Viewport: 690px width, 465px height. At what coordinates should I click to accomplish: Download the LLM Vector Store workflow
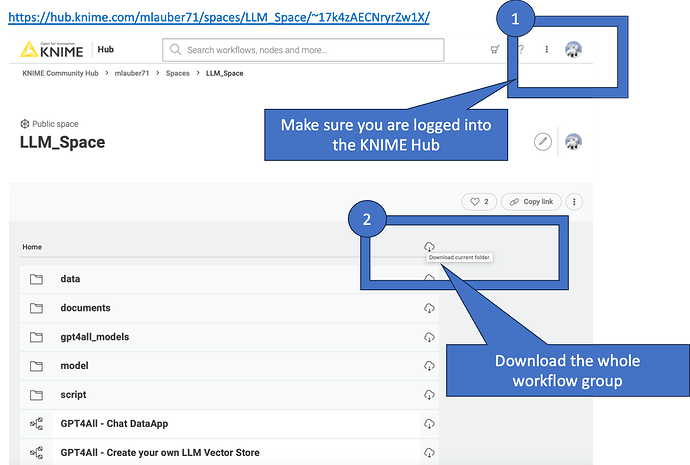point(429,453)
